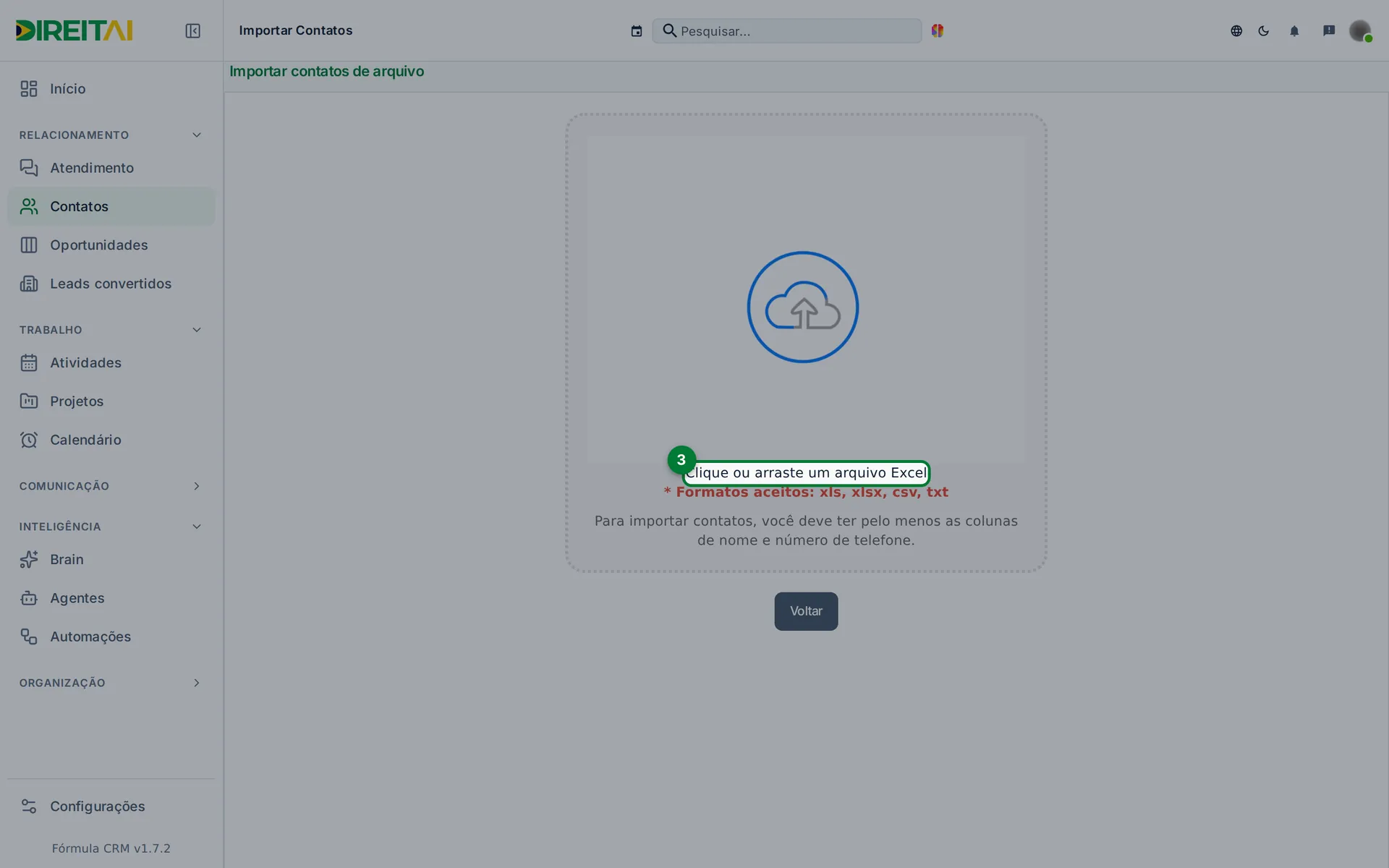
Task: Open the language globe icon
Action: 1236,31
